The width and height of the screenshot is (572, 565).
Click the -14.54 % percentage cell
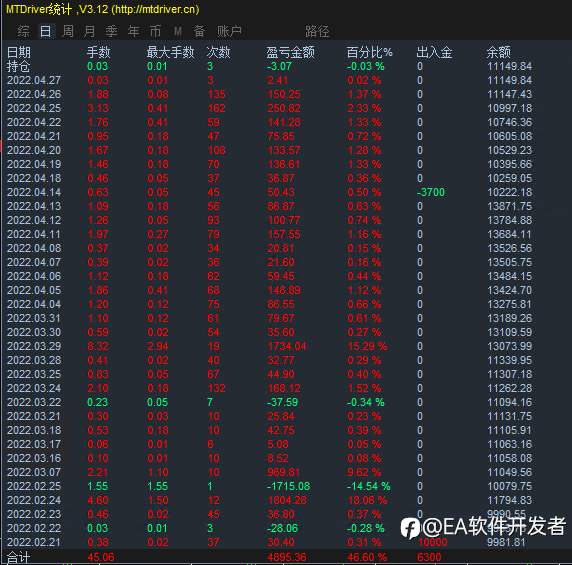[x=368, y=486]
